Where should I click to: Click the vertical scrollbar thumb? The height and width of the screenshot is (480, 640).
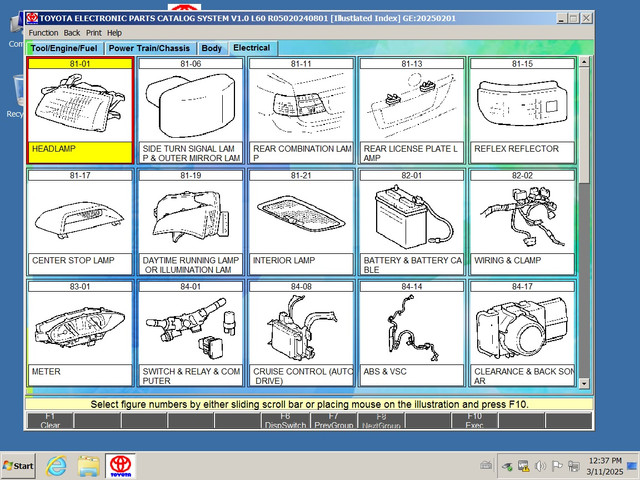coord(584,124)
